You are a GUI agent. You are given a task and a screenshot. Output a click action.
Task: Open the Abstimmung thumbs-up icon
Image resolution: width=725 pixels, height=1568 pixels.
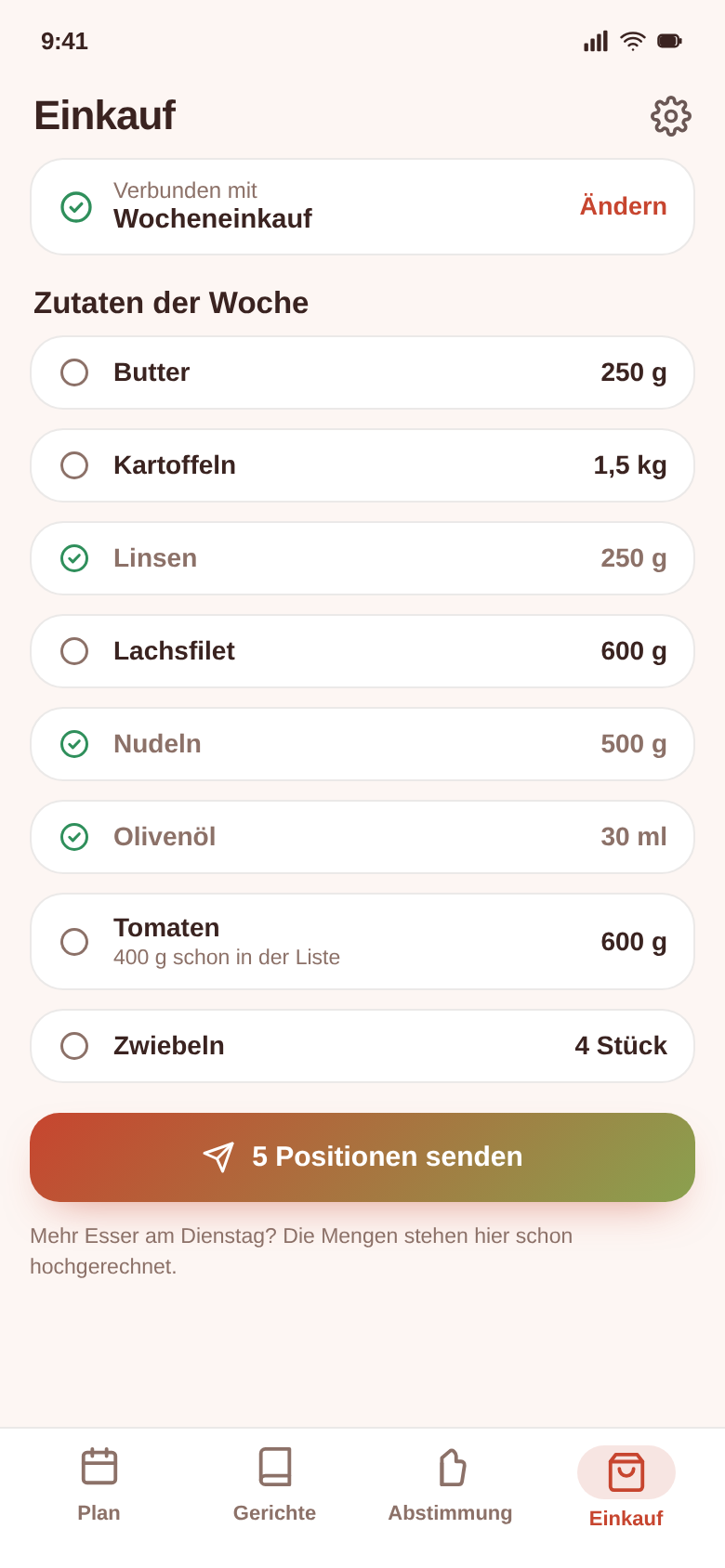(x=451, y=1467)
